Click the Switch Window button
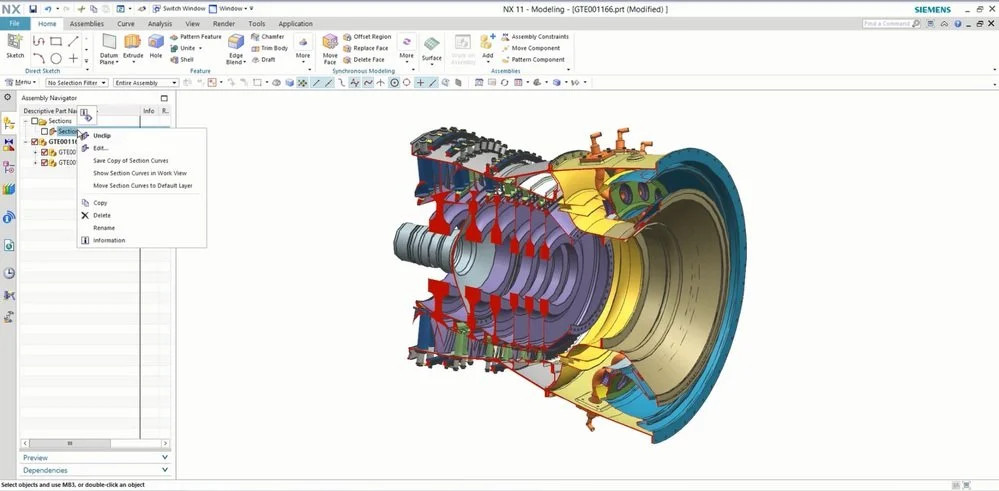Image resolution: width=999 pixels, height=491 pixels. point(176,9)
